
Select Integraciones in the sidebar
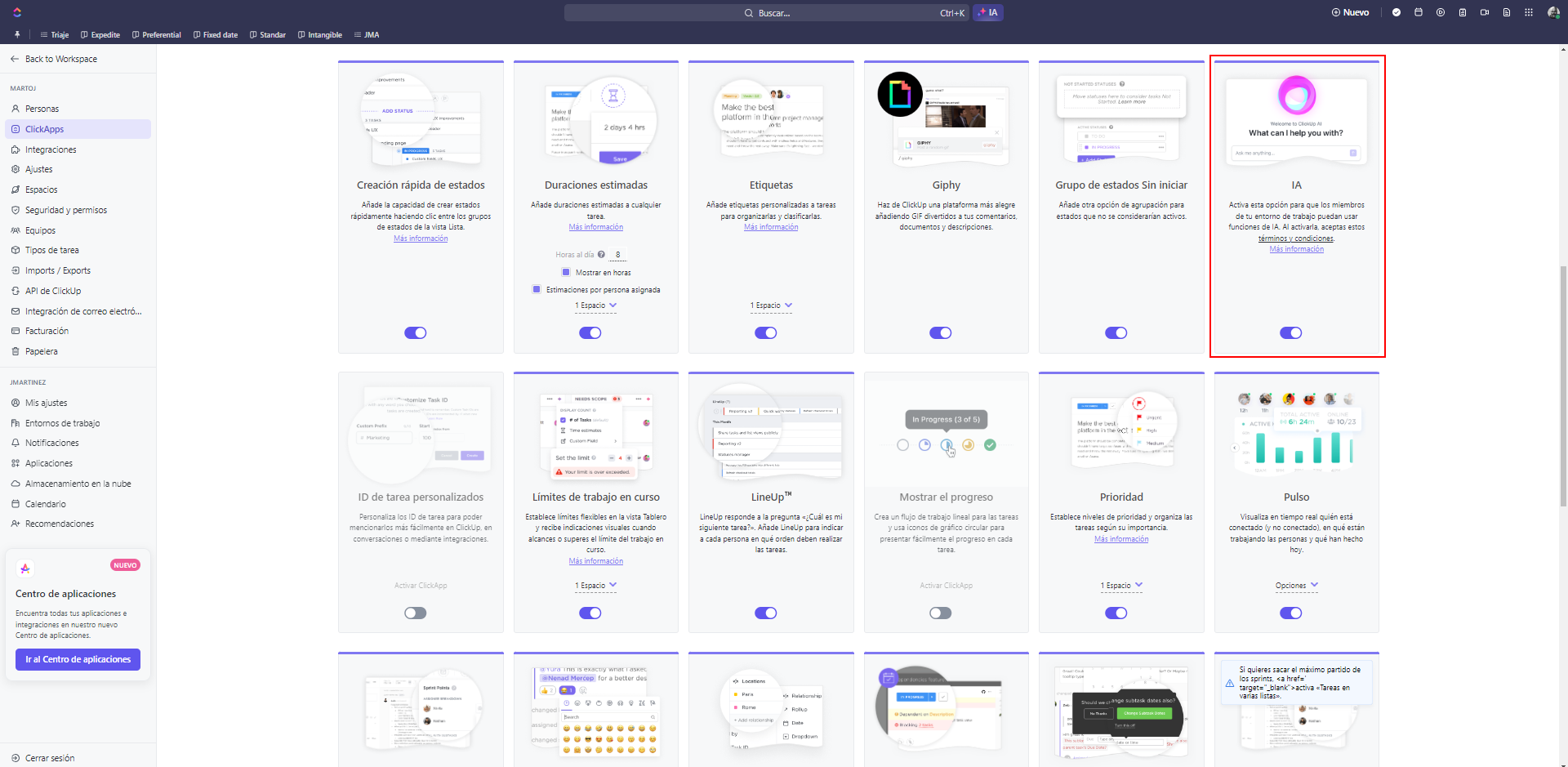pyautogui.click(x=51, y=149)
